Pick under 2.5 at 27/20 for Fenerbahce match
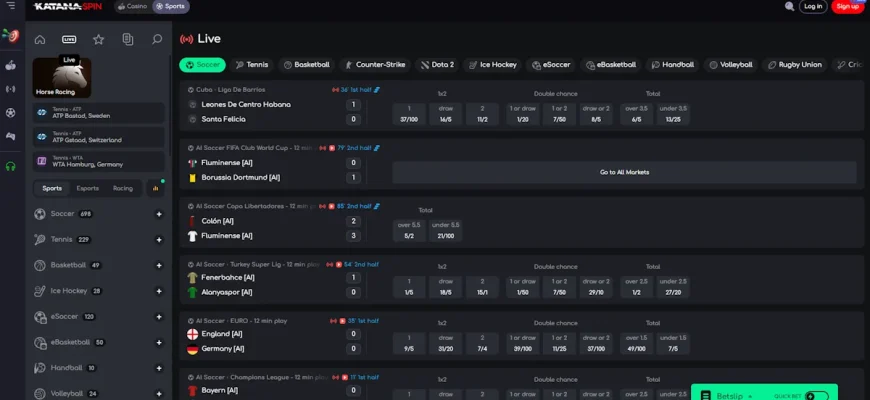This screenshot has height=400, width=870. pyautogui.click(x=673, y=287)
